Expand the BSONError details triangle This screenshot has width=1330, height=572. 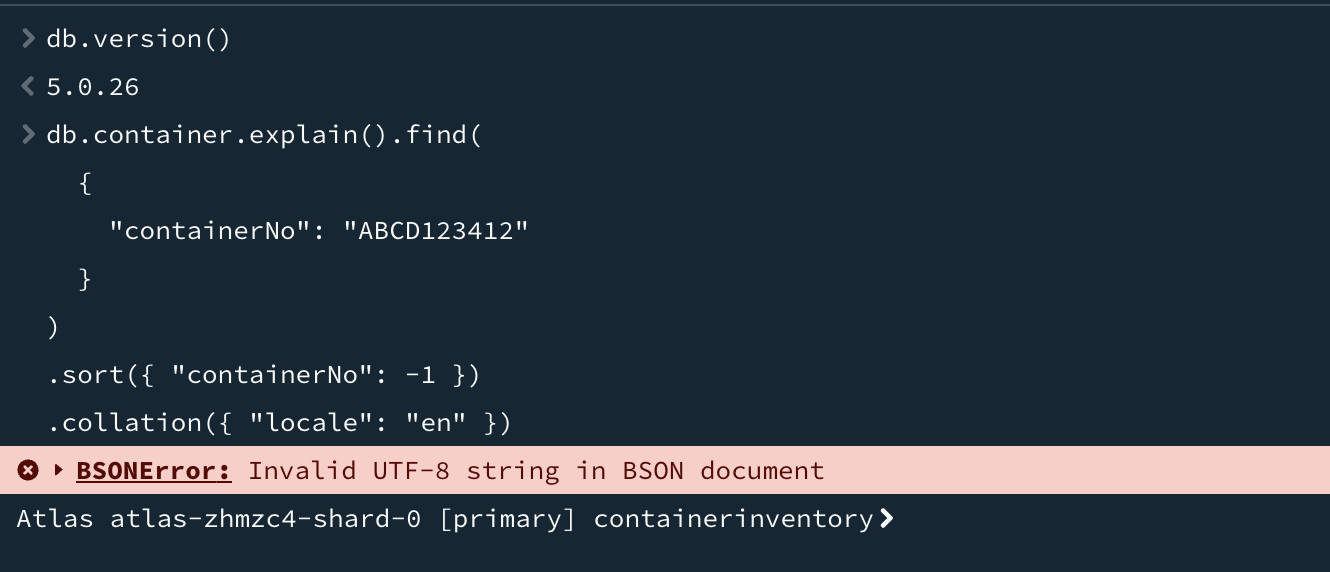point(59,470)
